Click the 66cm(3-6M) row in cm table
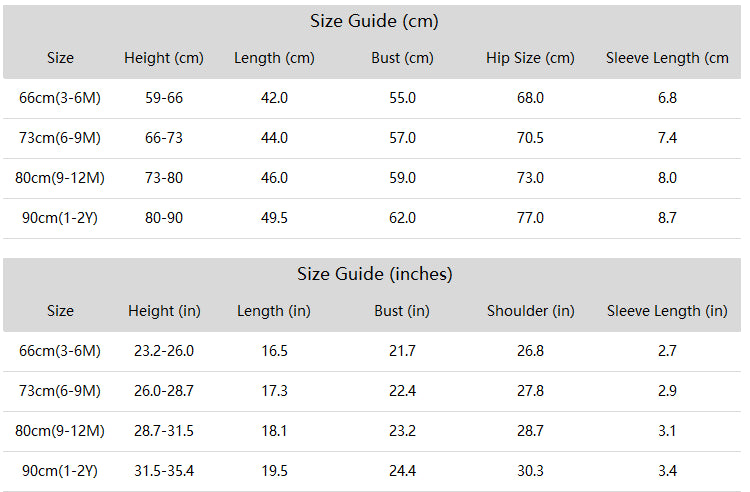Viewport: 750px width, 492px height. pos(372,98)
